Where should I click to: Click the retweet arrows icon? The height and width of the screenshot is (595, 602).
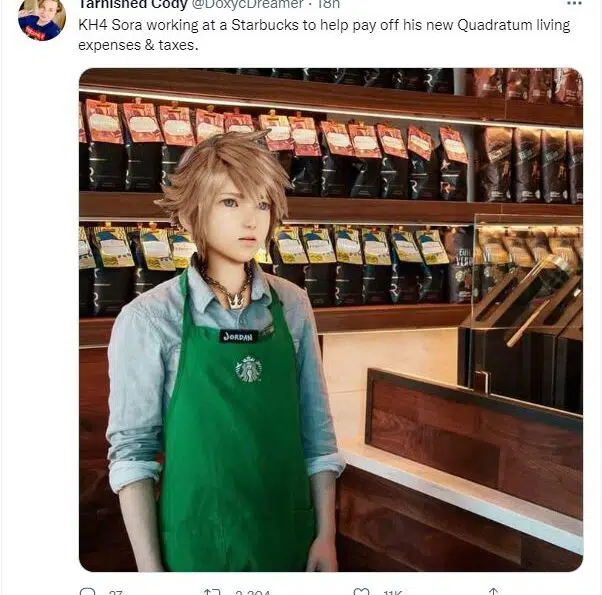[212, 592]
